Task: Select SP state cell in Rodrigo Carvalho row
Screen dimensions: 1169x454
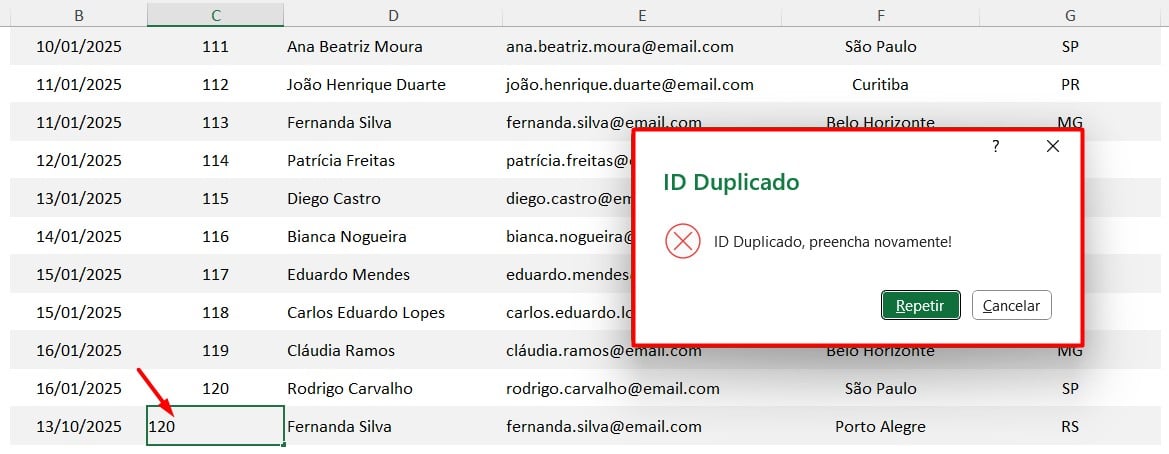Action: coord(1071,388)
